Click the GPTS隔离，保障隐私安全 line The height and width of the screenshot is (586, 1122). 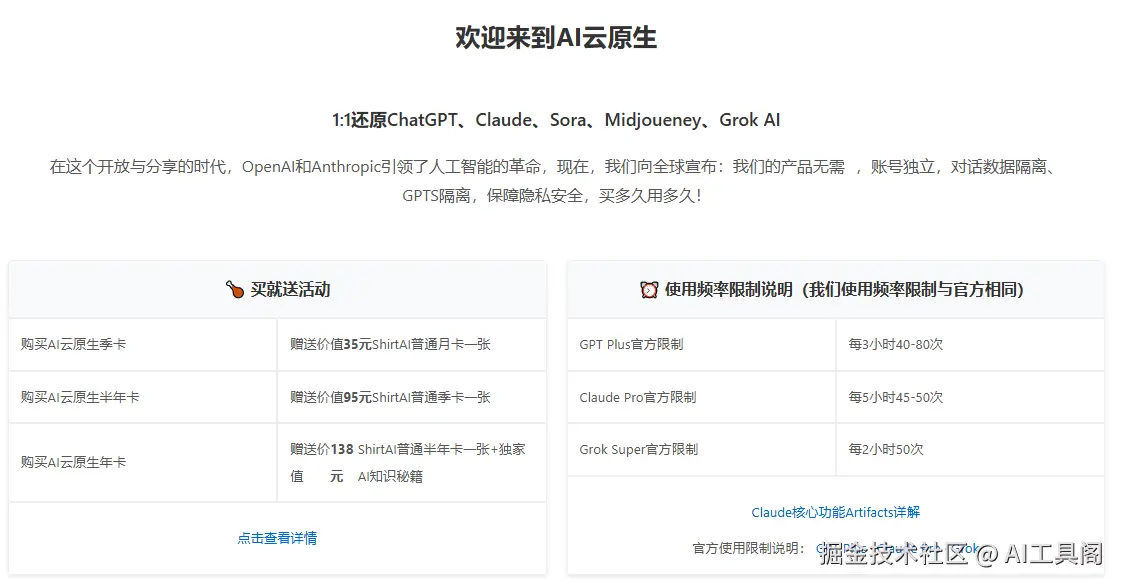pos(552,195)
